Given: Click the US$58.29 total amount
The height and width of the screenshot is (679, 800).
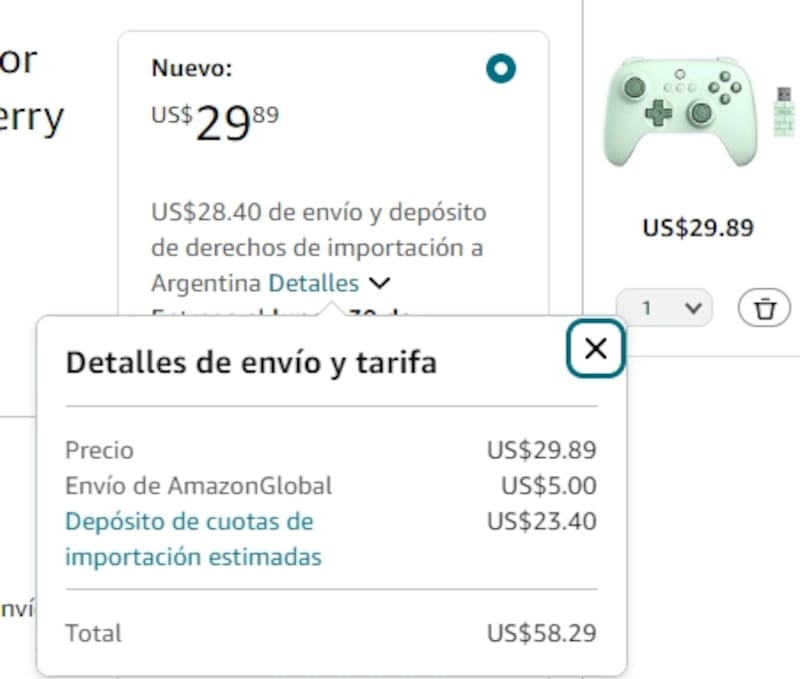Looking at the screenshot, I should coord(541,633).
